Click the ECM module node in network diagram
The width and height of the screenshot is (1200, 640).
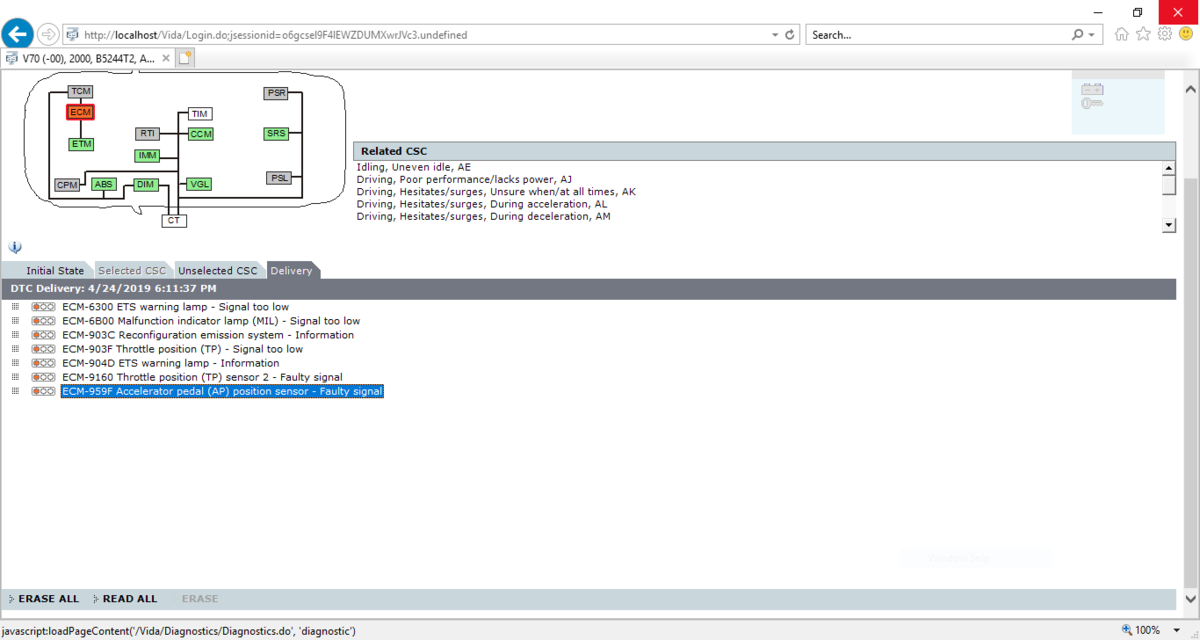click(81, 112)
